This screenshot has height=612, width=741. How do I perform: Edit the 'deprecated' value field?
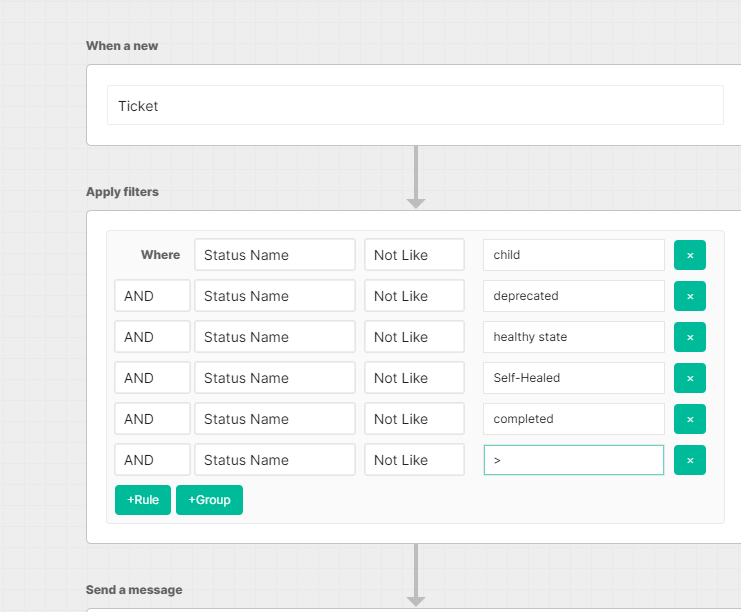point(573,296)
